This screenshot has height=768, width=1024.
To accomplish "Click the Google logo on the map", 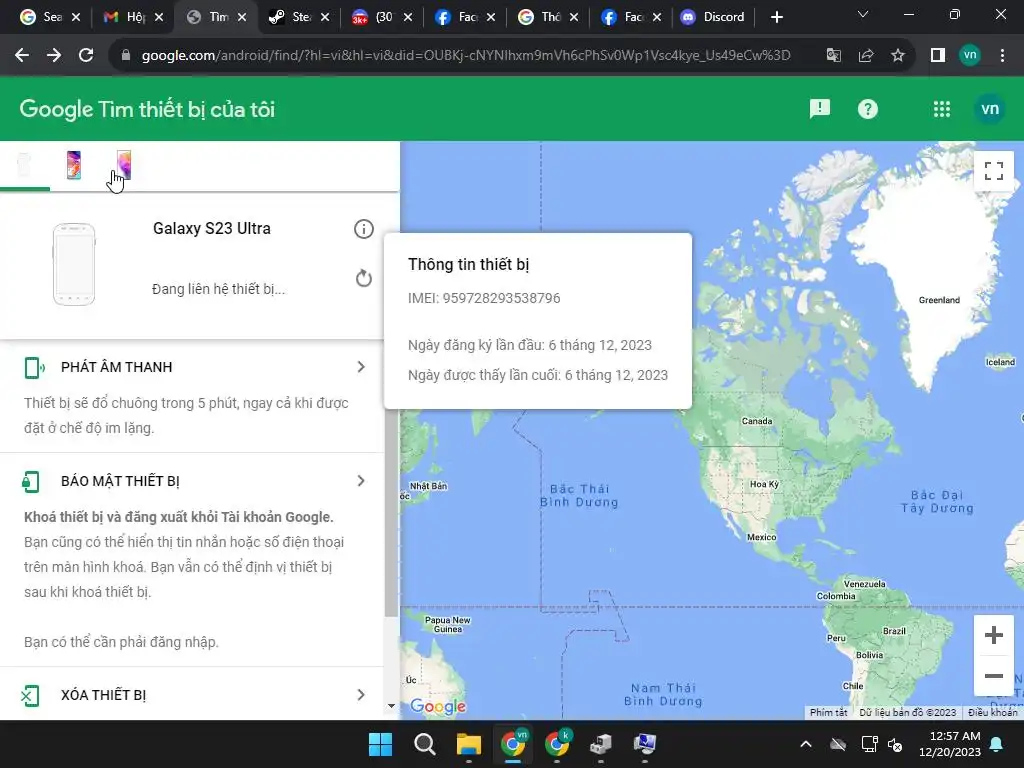I will click(x=438, y=707).
